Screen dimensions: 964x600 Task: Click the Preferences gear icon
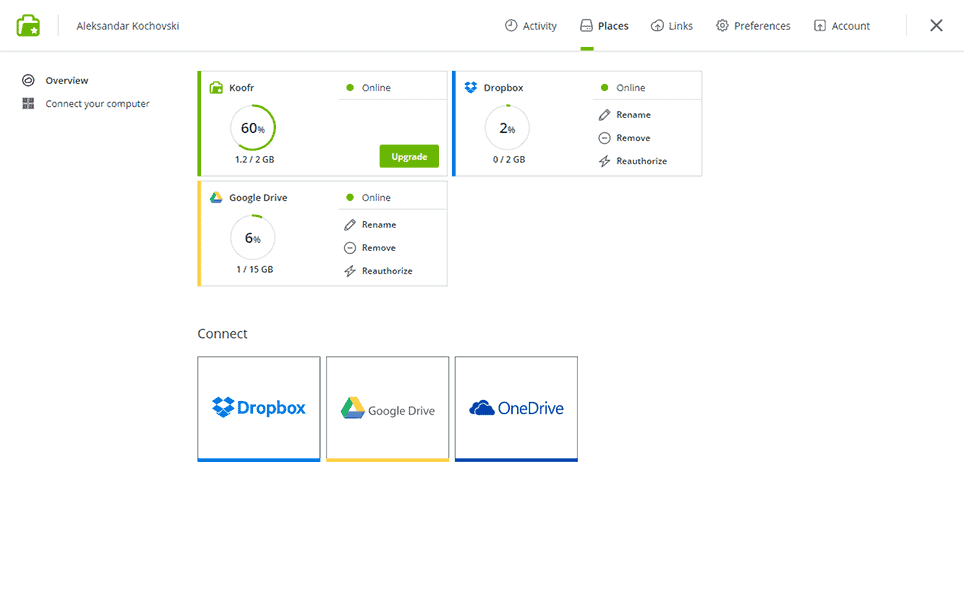click(x=722, y=25)
